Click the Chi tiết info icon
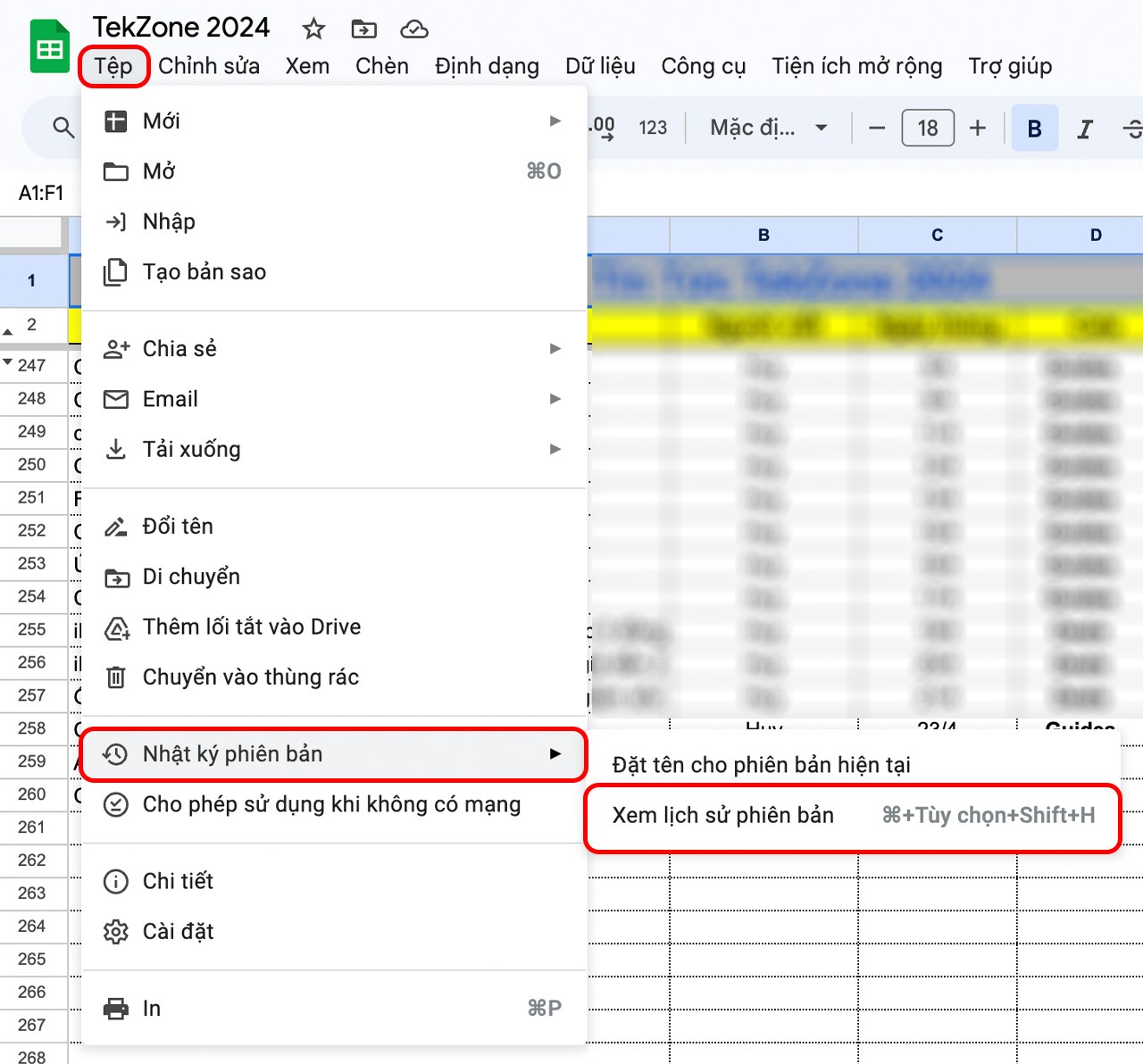The image size is (1143, 1064). click(x=116, y=882)
